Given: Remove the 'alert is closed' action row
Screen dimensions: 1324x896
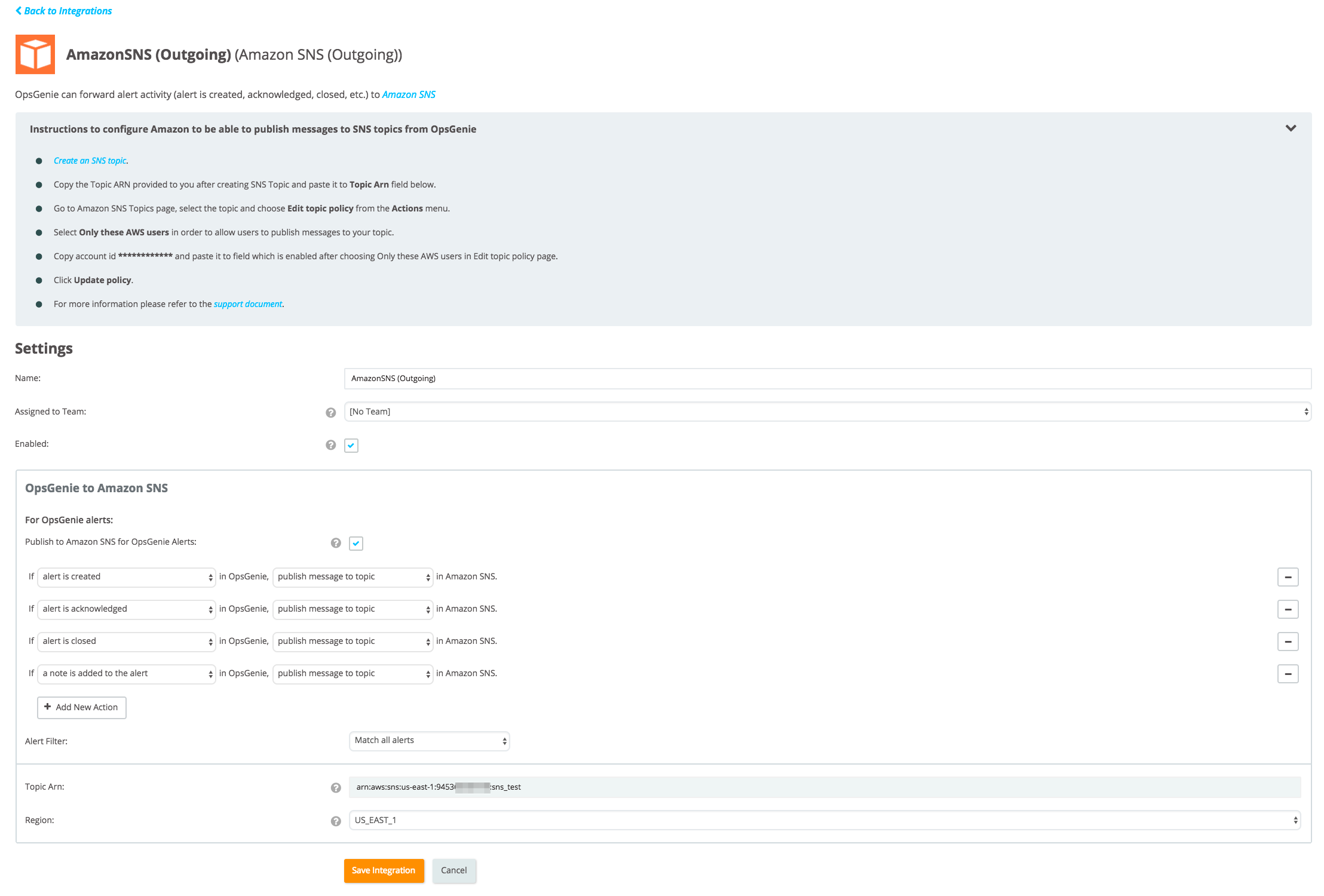Looking at the screenshot, I should click(x=1288, y=642).
